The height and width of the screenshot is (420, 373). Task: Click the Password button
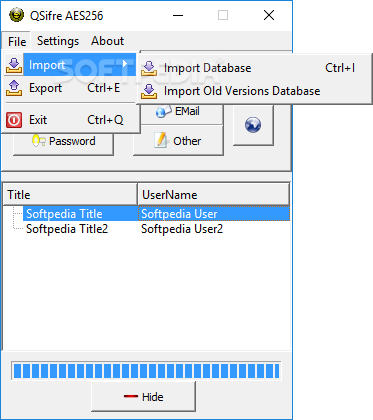pos(63,142)
